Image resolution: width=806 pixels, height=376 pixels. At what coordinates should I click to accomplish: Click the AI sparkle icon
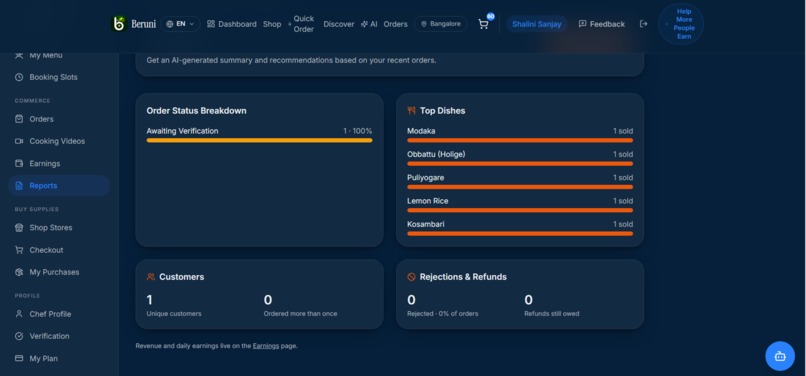[x=364, y=24]
